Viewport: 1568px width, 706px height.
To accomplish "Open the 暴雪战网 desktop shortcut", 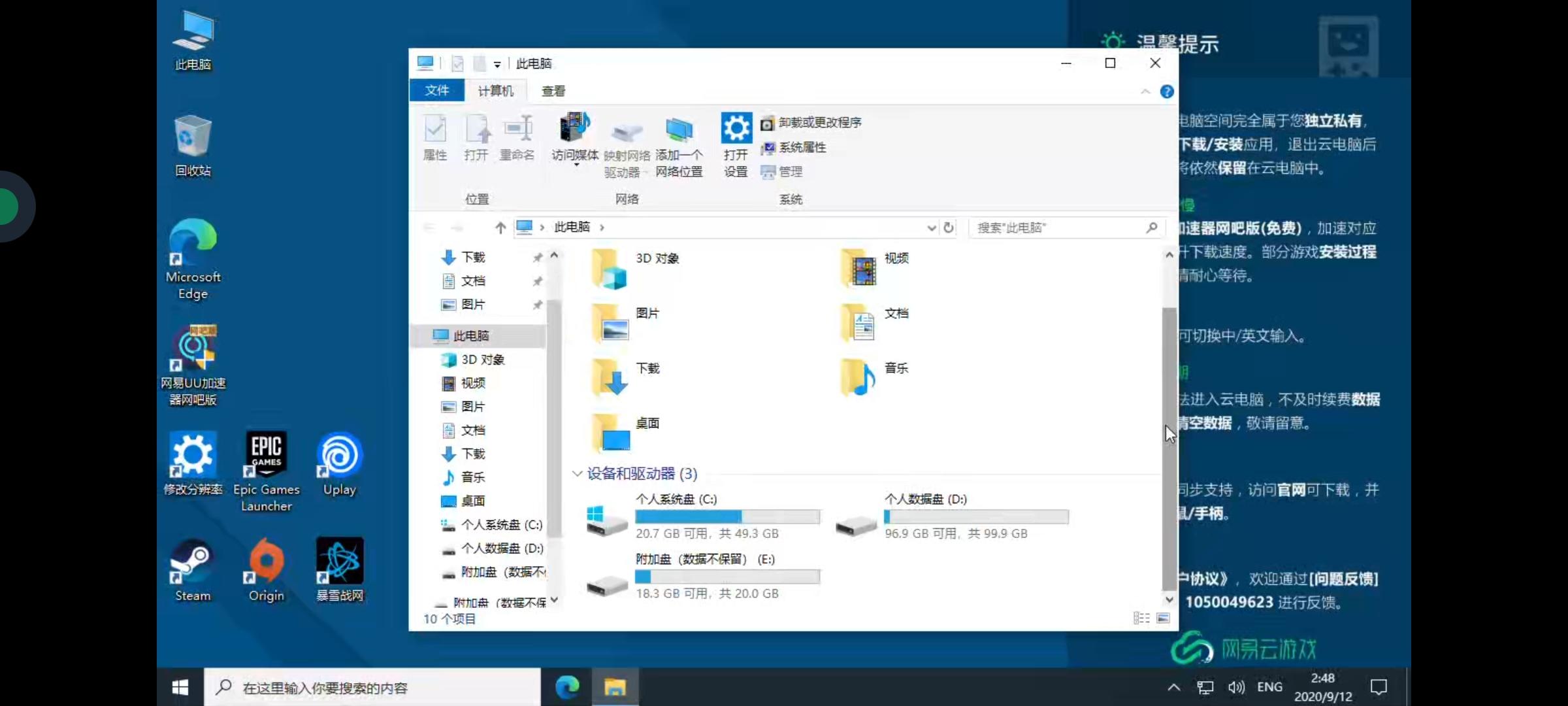I will tap(340, 570).
